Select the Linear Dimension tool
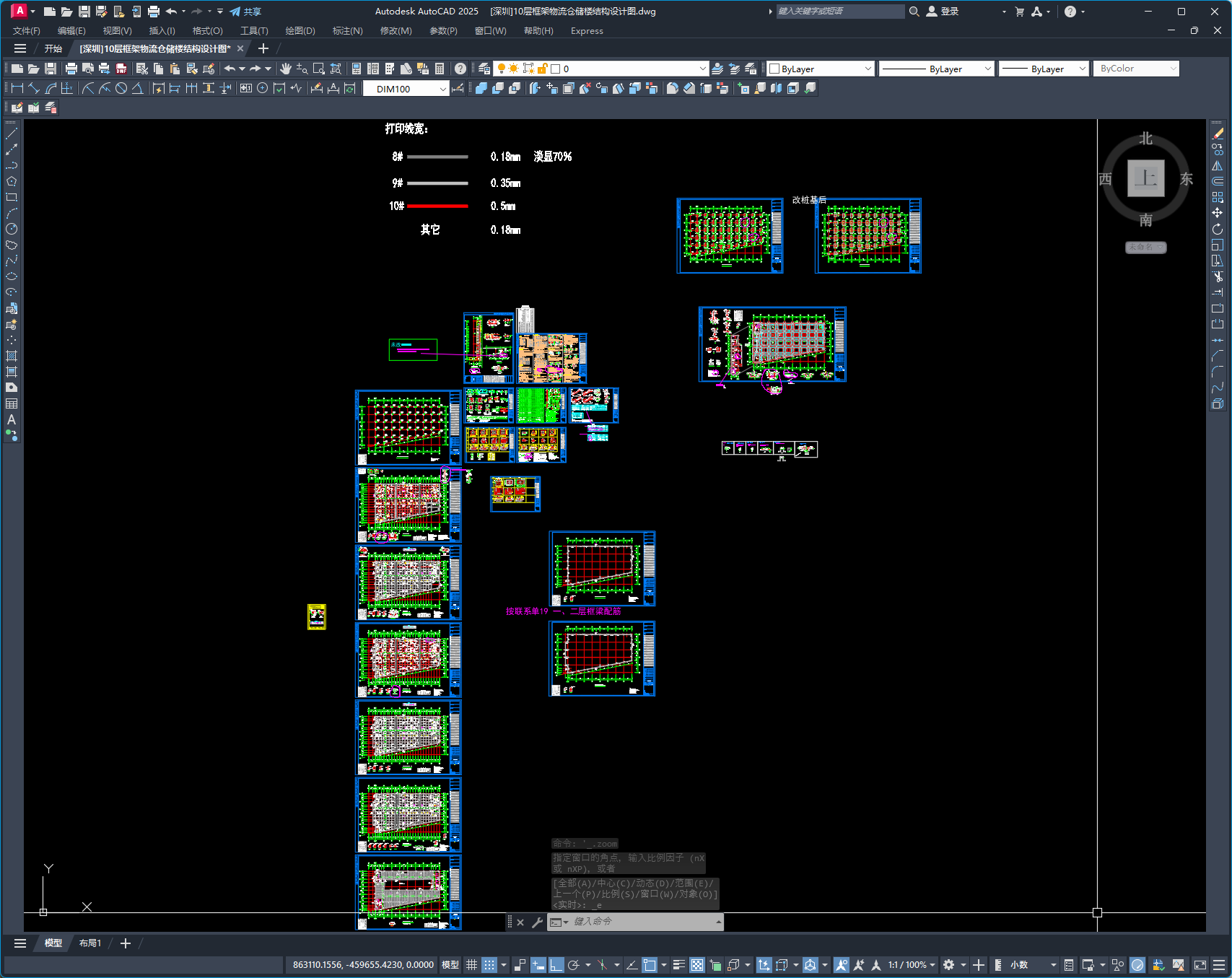Screen dimensions: 1232x978 (x=17, y=88)
